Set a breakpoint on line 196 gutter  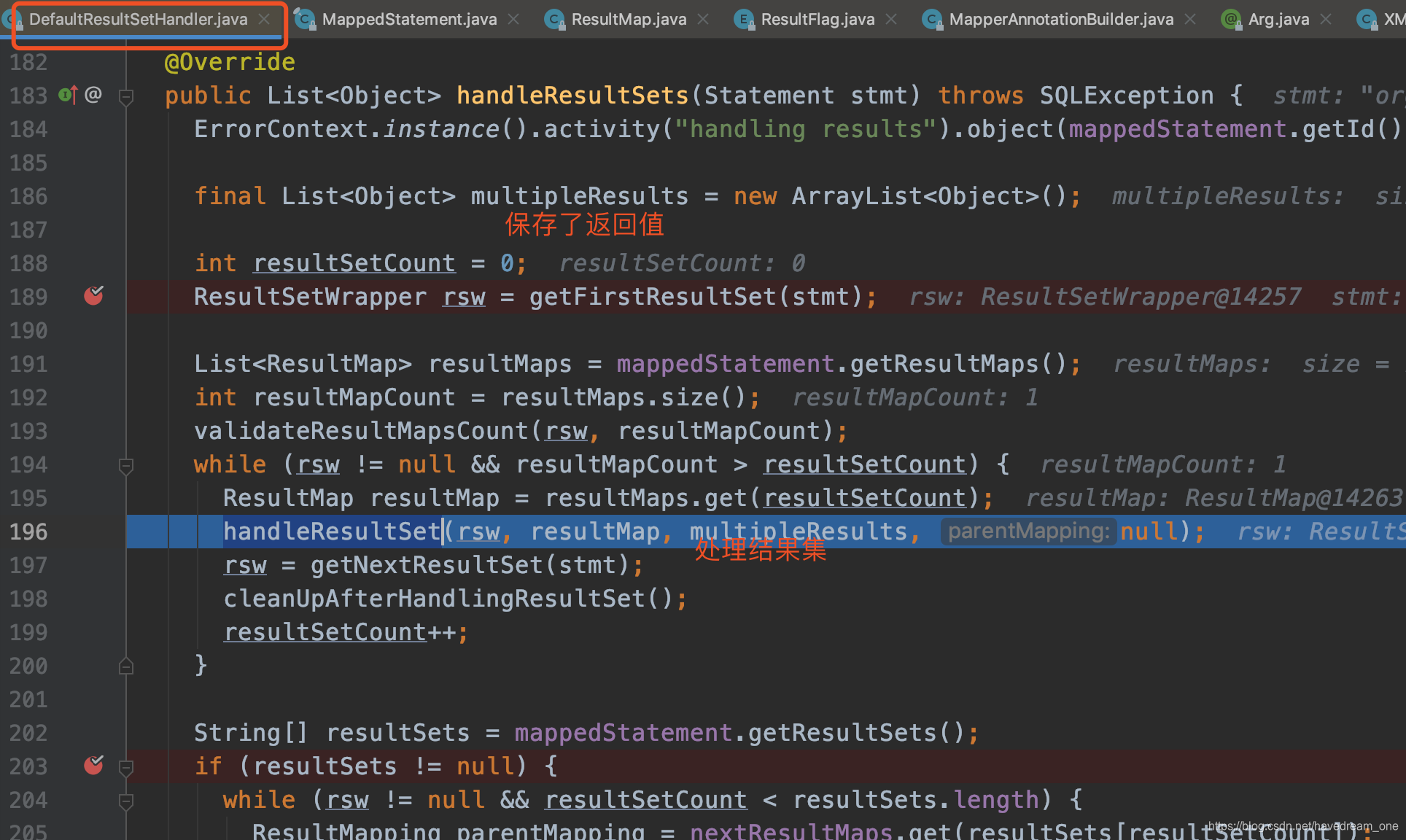tap(93, 532)
